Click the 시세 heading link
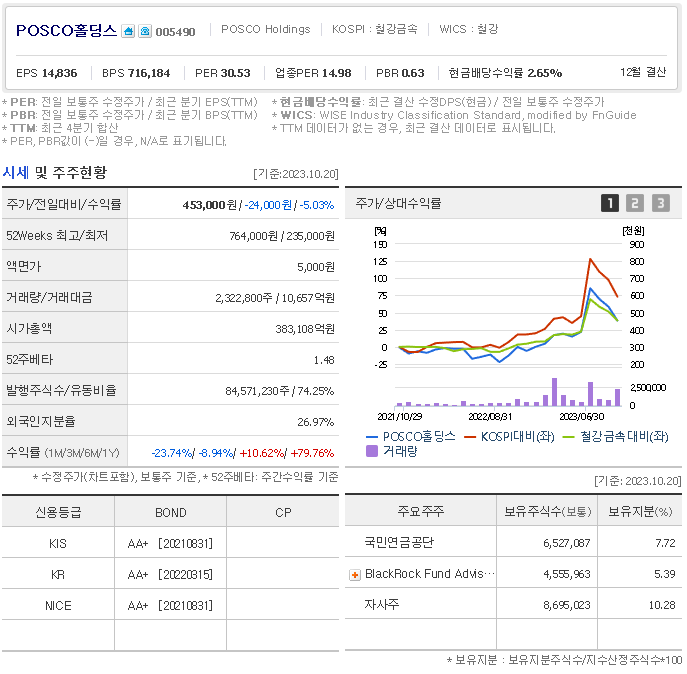 [16, 173]
